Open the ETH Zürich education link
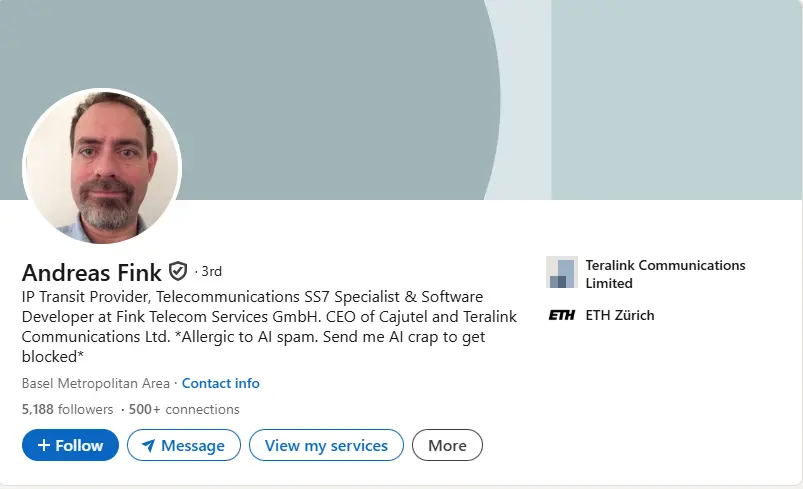The image size is (803, 489). pyautogui.click(x=620, y=316)
